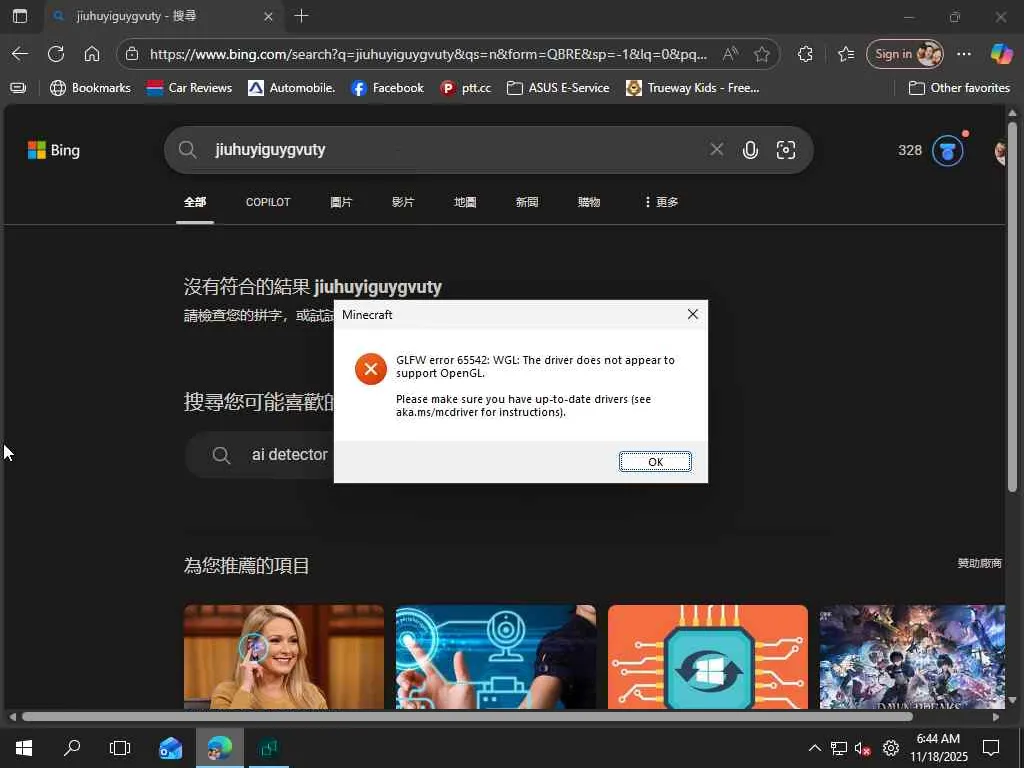Close the jiuhuyiguygvuty search tab

tap(268, 16)
